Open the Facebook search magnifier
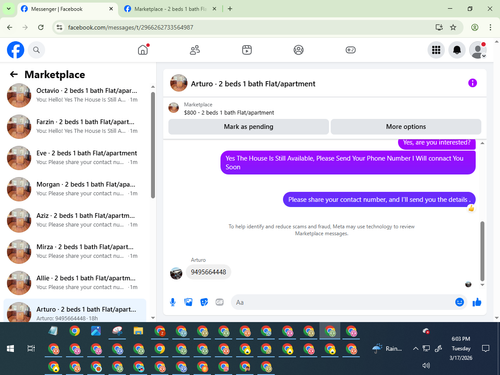The height and width of the screenshot is (375, 500). (x=36, y=50)
